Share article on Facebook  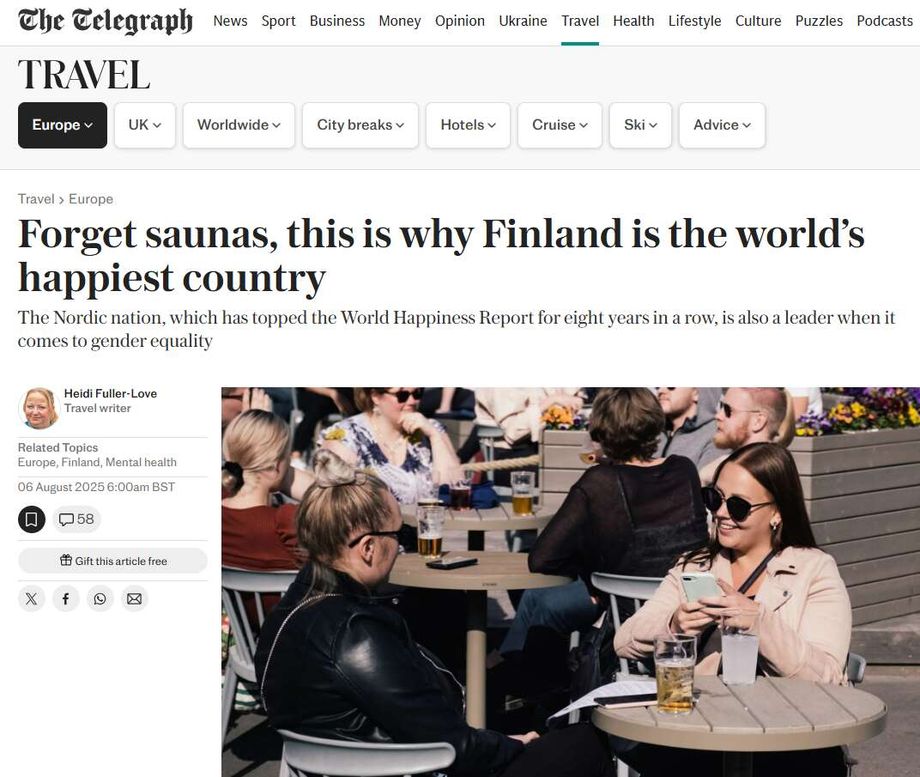tap(66, 599)
